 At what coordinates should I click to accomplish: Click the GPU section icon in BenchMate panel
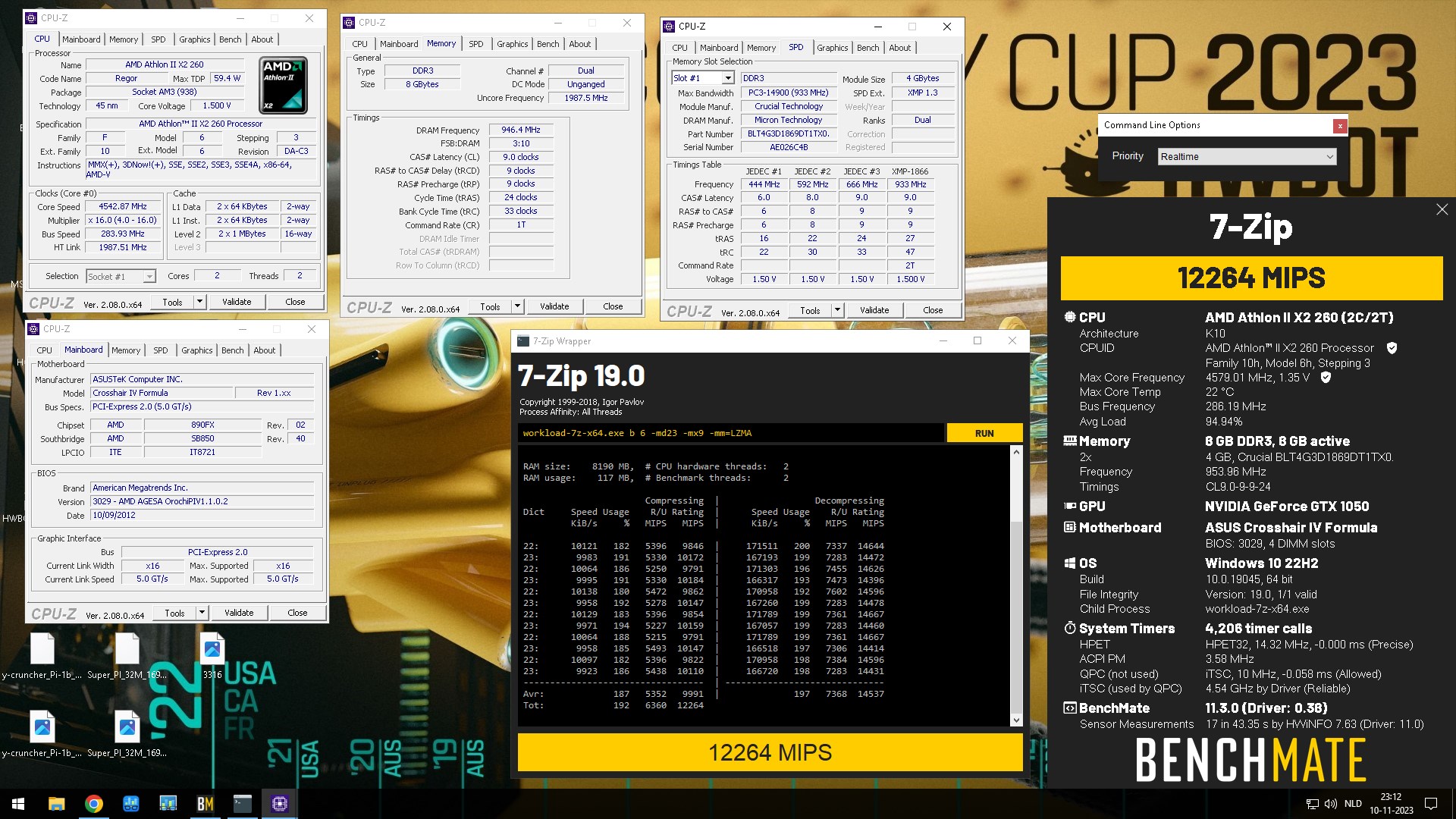[x=1070, y=506]
